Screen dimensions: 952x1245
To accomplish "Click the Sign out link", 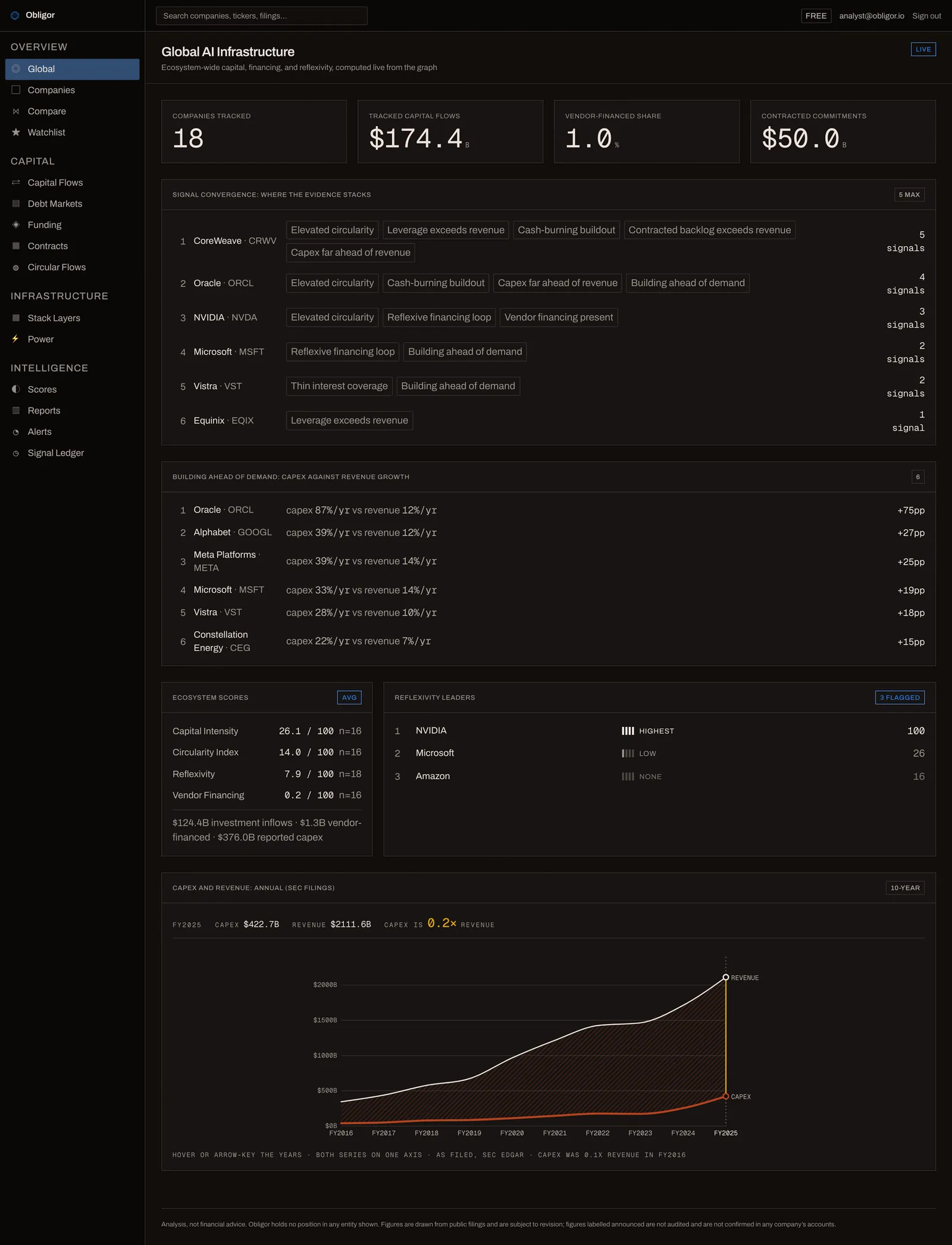I will click(926, 16).
